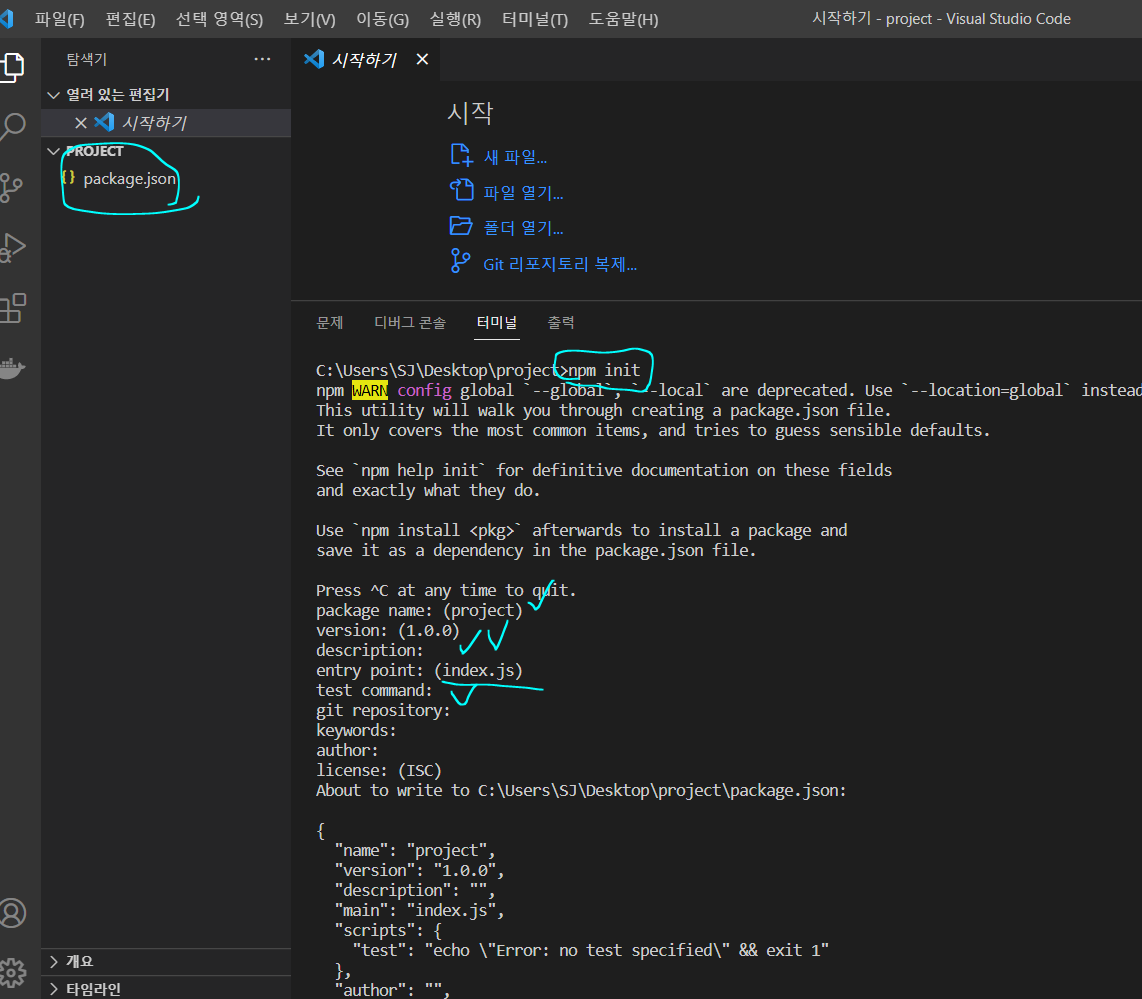Click the magenta config word in terminal
The width and height of the screenshot is (1142, 999).
tap(424, 391)
